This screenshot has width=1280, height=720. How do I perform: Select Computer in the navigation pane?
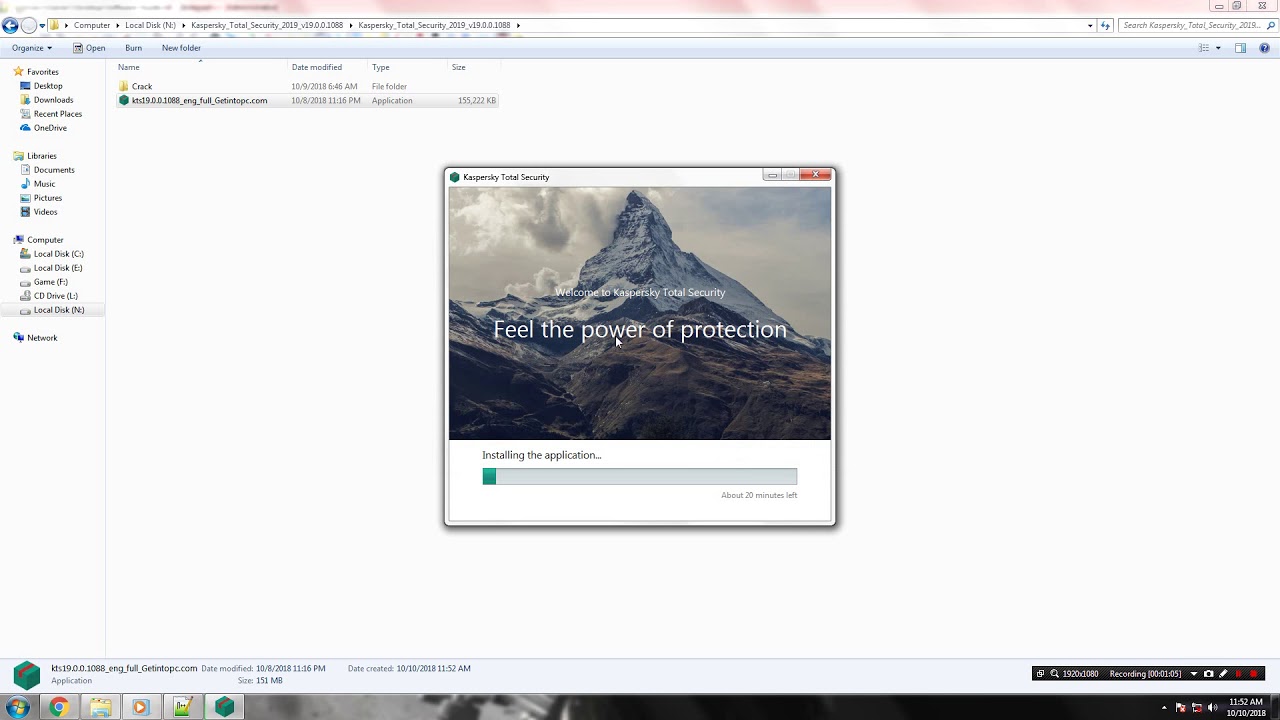(38, 240)
